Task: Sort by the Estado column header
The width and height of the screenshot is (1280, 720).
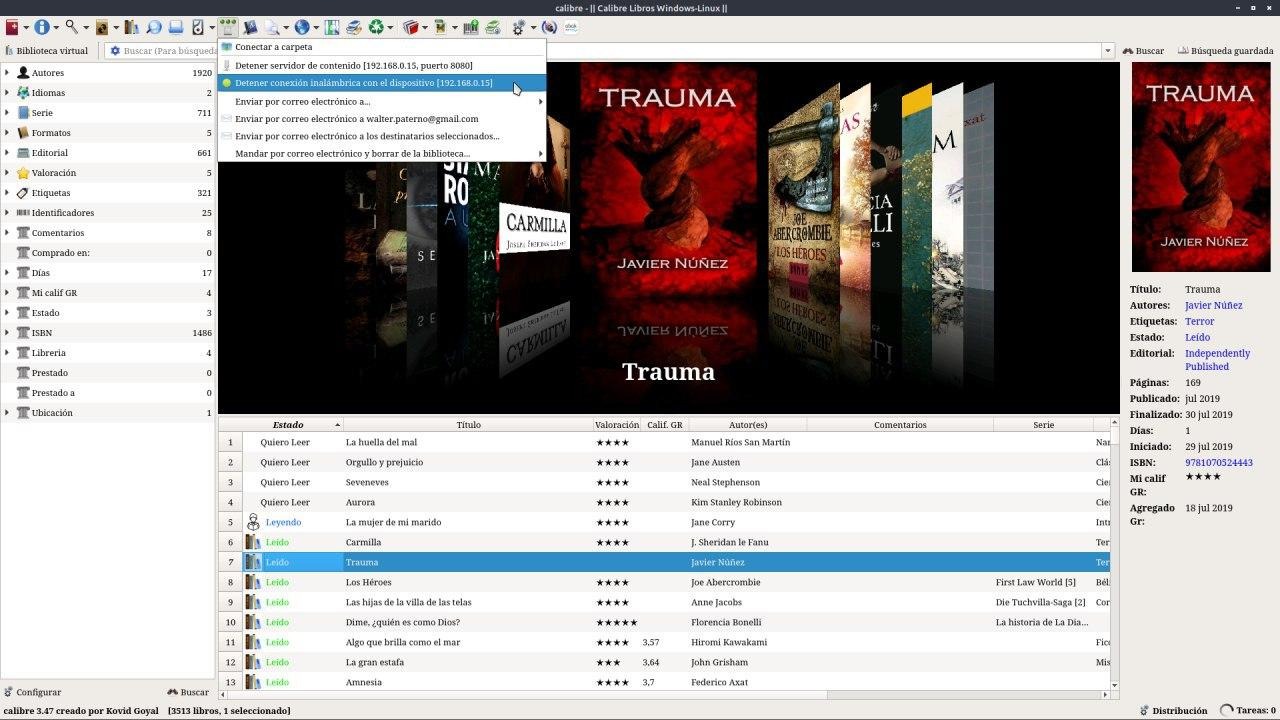Action: coord(288,425)
